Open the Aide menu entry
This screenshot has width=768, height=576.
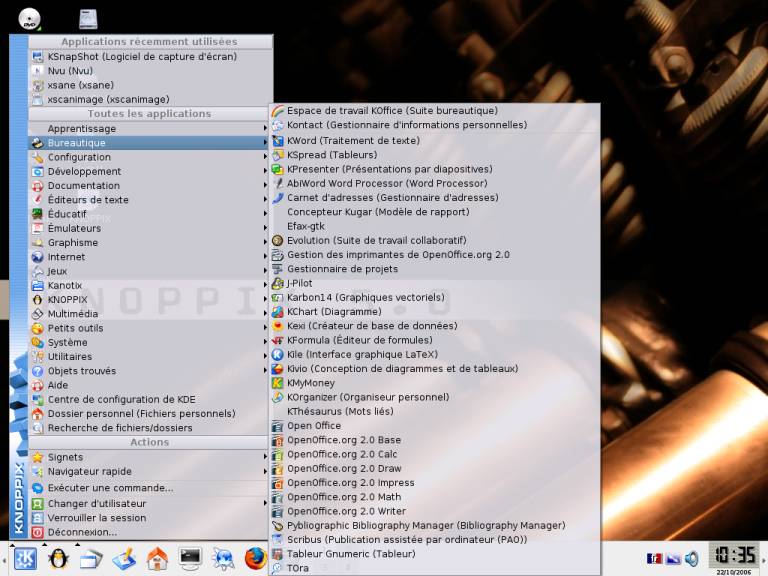point(149,385)
